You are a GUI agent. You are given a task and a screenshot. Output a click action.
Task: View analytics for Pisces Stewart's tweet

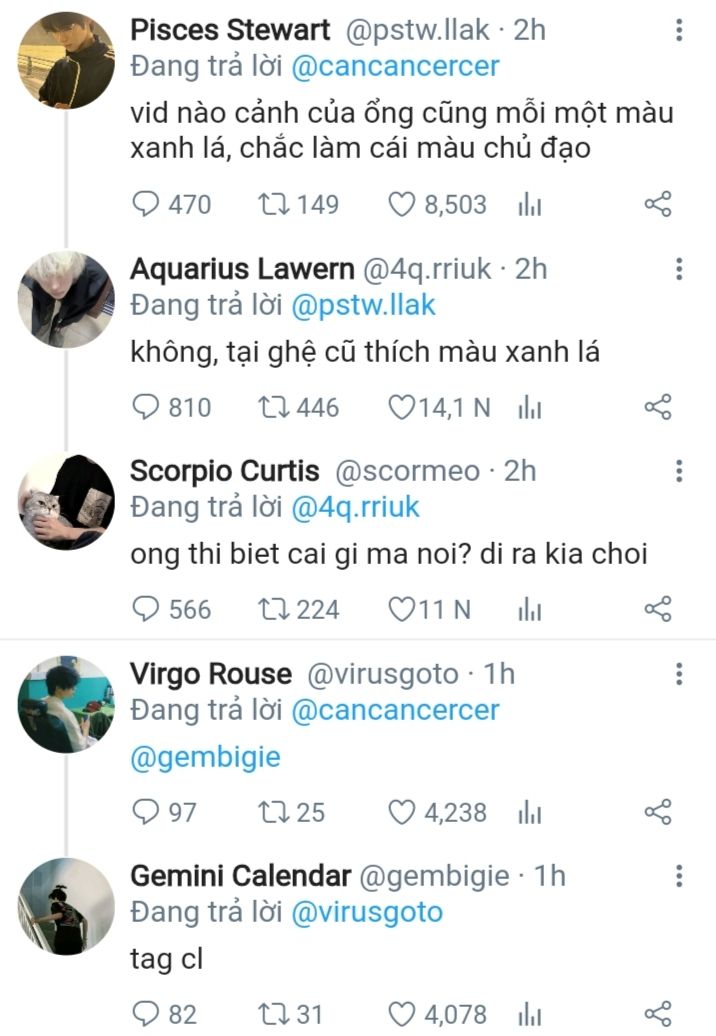(529, 205)
